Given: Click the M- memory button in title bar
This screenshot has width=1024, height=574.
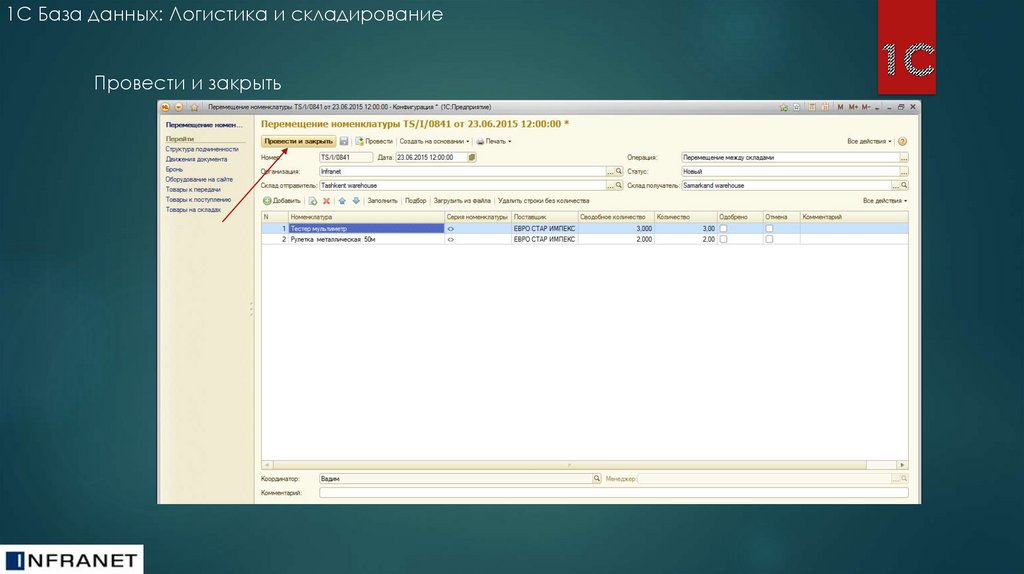Looking at the screenshot, I should point(866,107).
